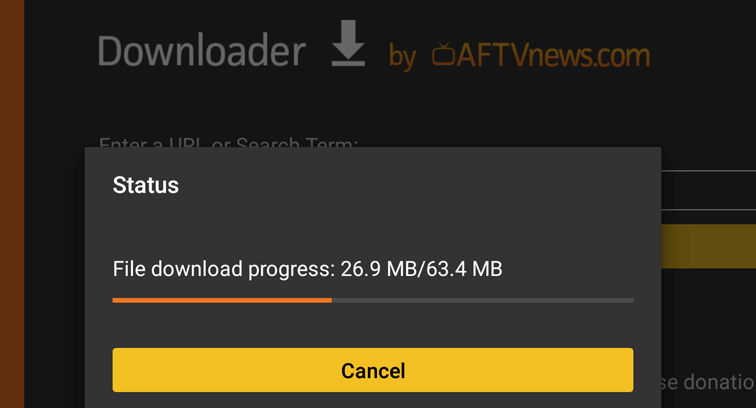Click the Downloader title text
The image size is (756, 408).
tap(201, 51)
